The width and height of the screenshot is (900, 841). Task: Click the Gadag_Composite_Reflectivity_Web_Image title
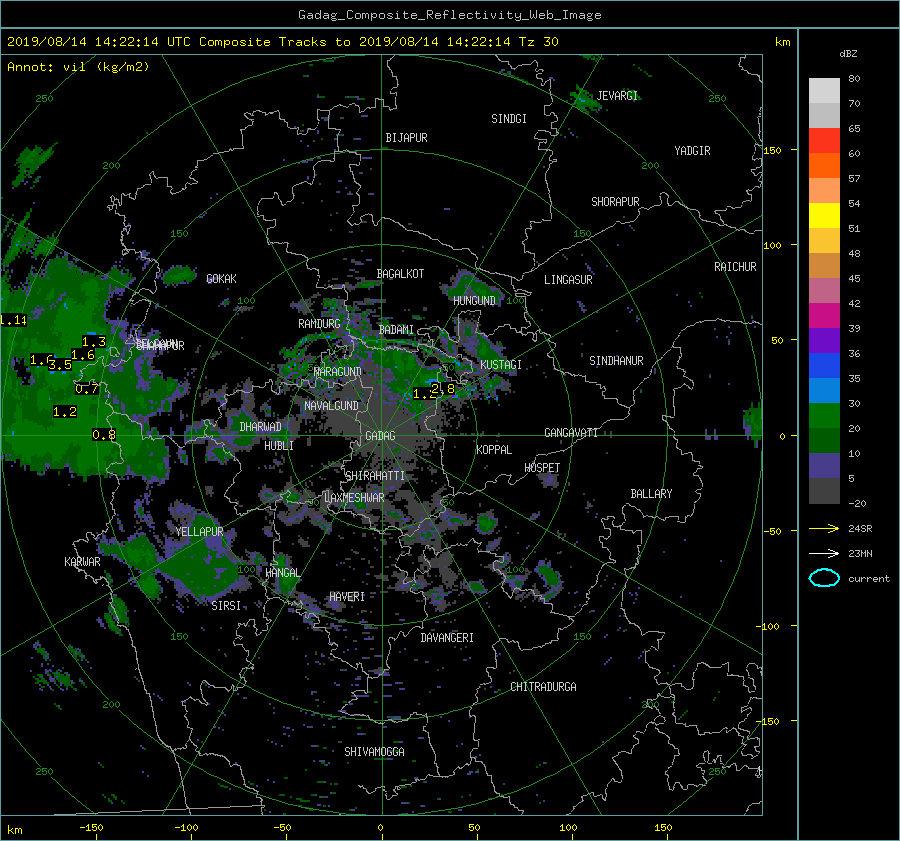449,15
